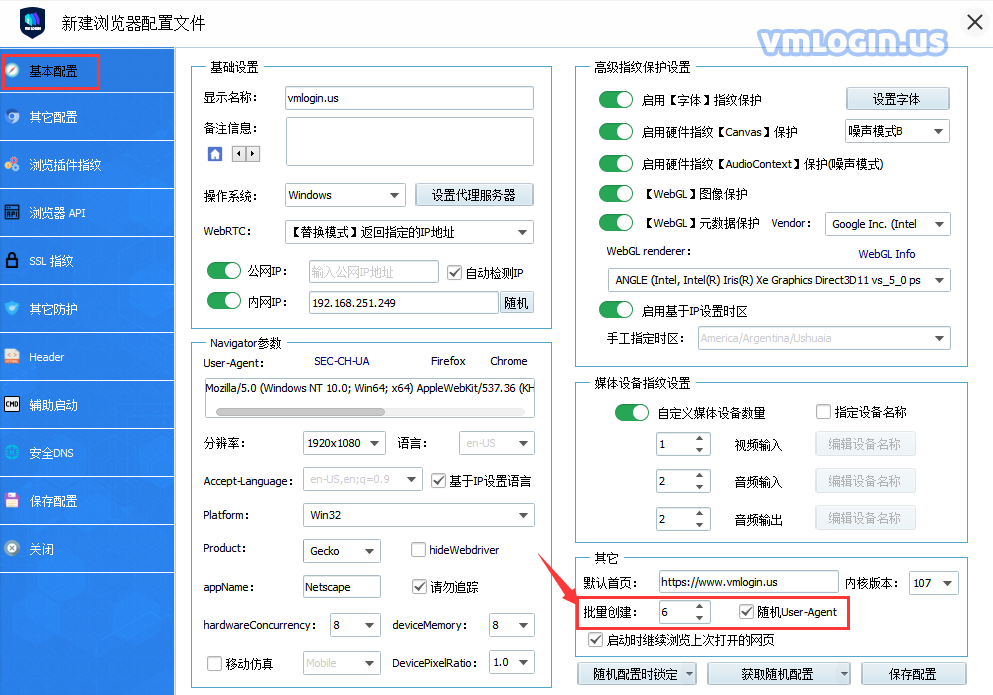This screenshot has height=695, width=993.
Task: Open Canvas 噪声模式B dropdown
Action: [897, 131]
